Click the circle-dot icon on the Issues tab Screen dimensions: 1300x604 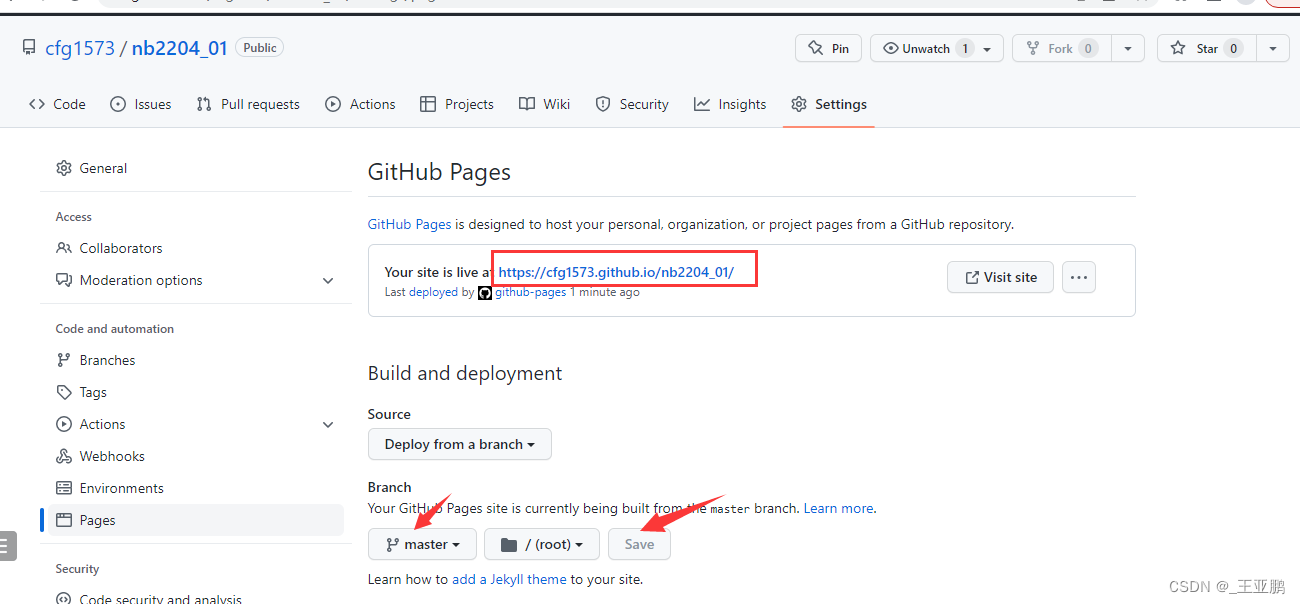(118, 104)
